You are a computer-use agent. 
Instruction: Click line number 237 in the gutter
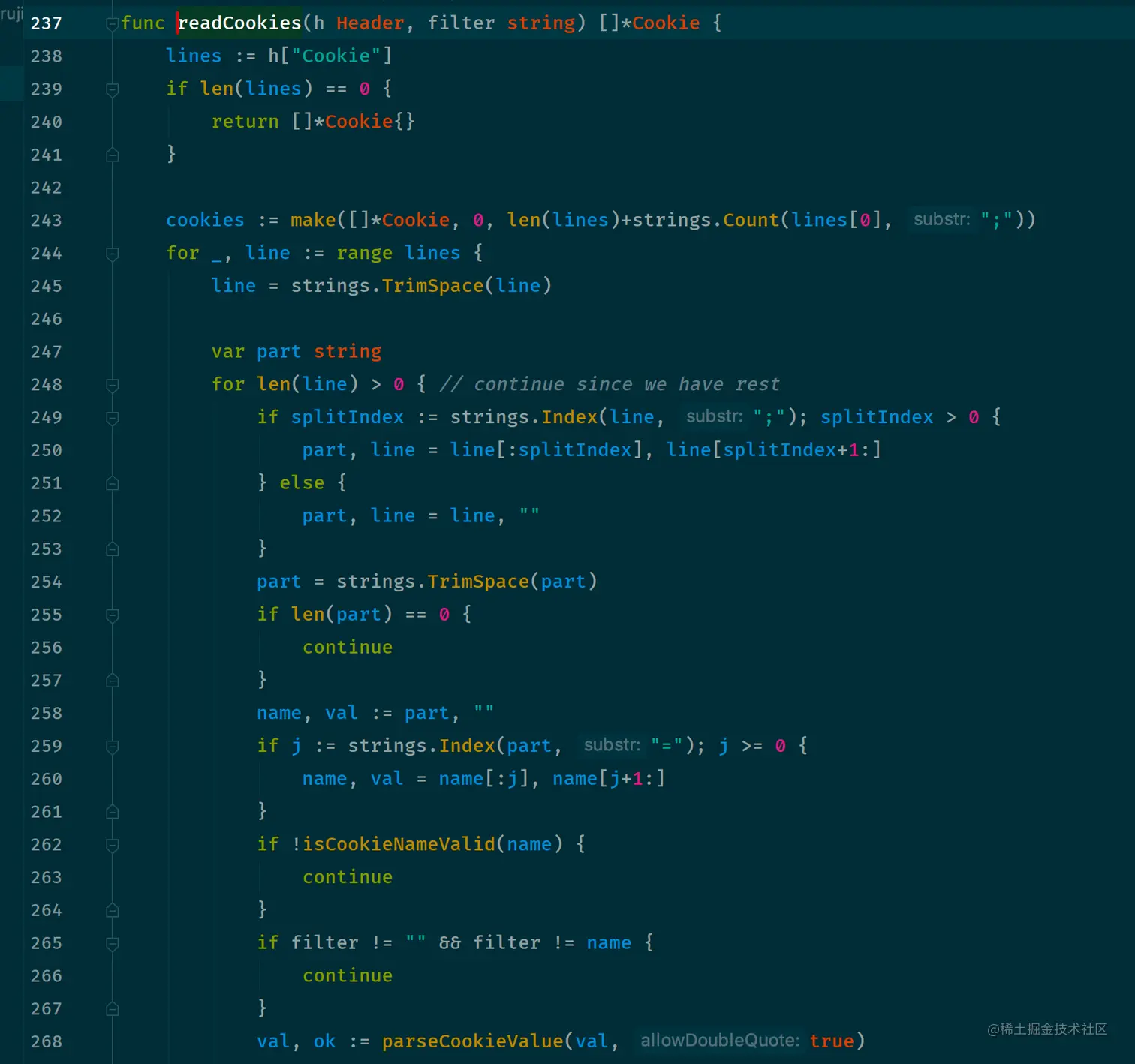pos(47,23)
